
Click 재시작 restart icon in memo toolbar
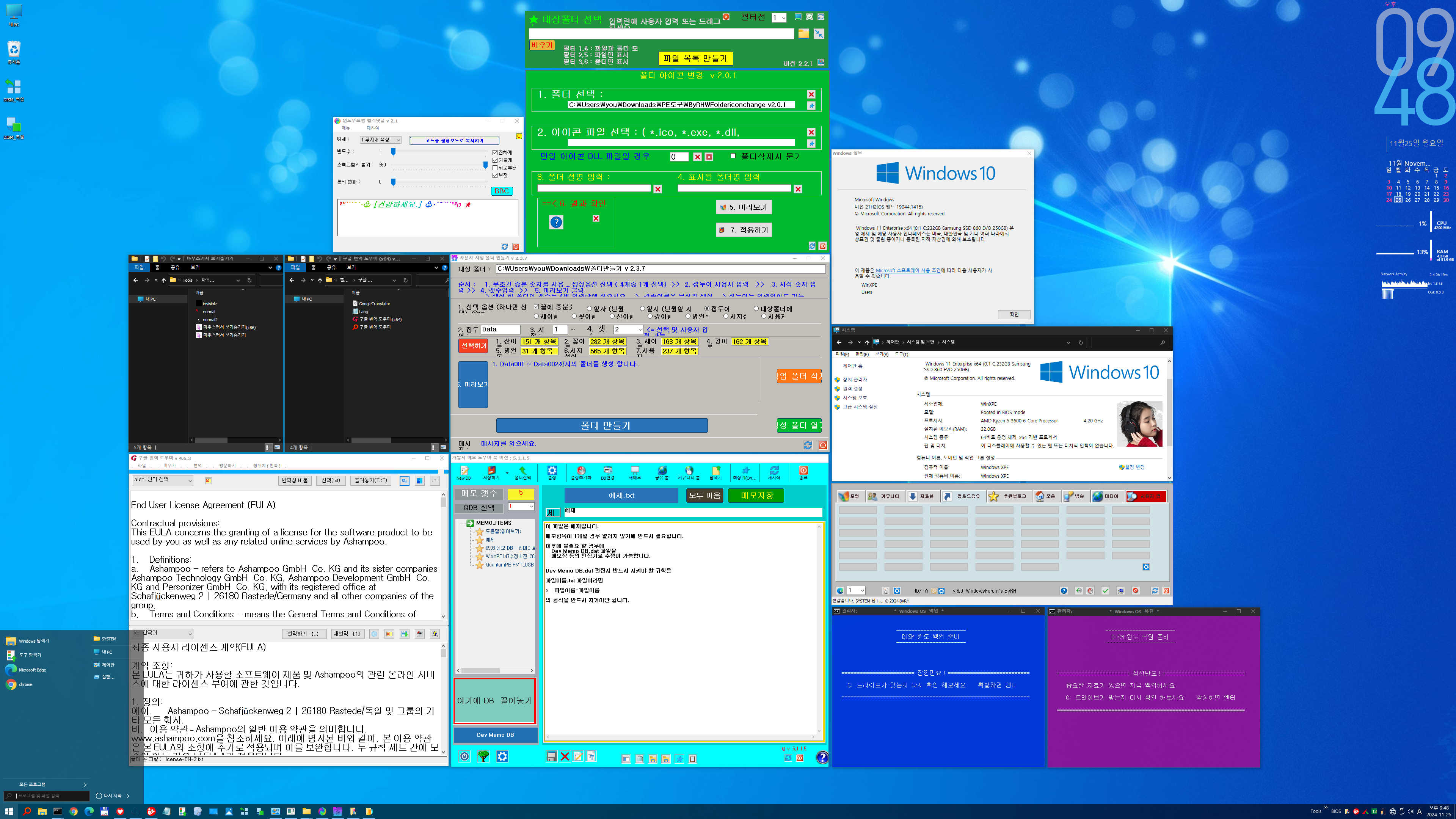click(x=774, y=472)
